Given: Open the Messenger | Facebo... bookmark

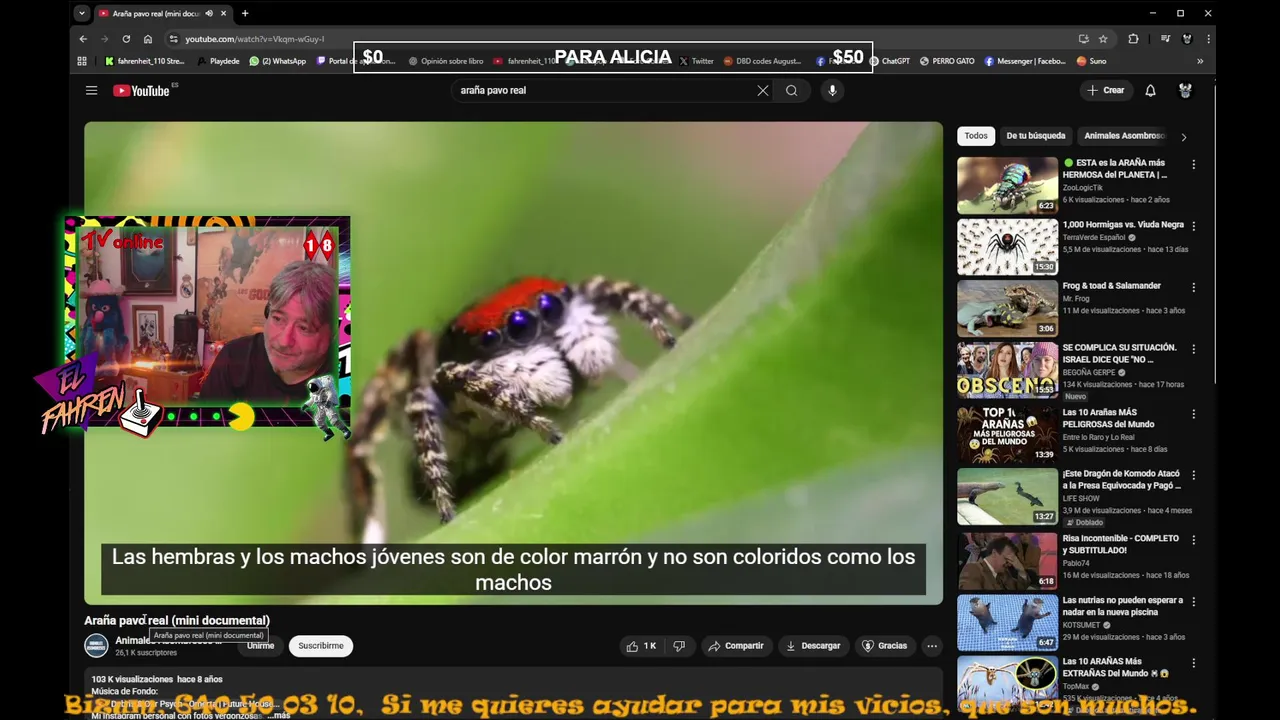Looking at the screenshot, I should (x=1025, y=61).
